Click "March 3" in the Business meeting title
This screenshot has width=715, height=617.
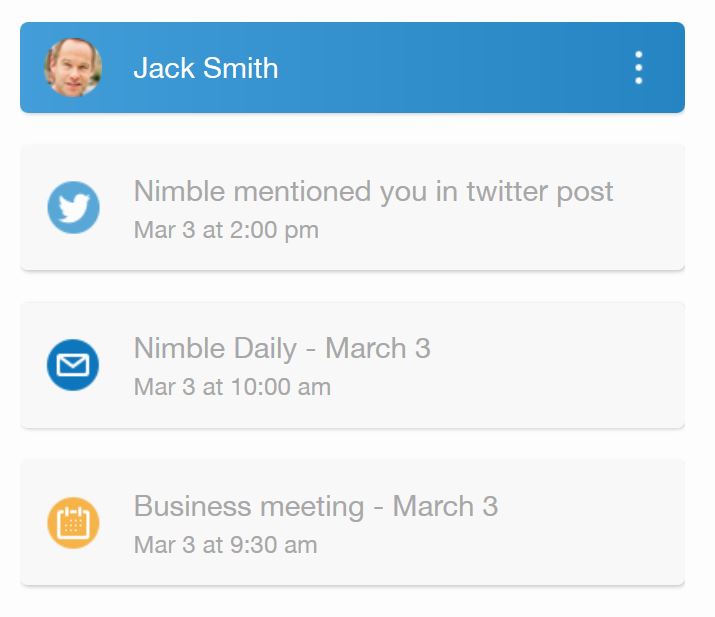click(x=445, y=507)
